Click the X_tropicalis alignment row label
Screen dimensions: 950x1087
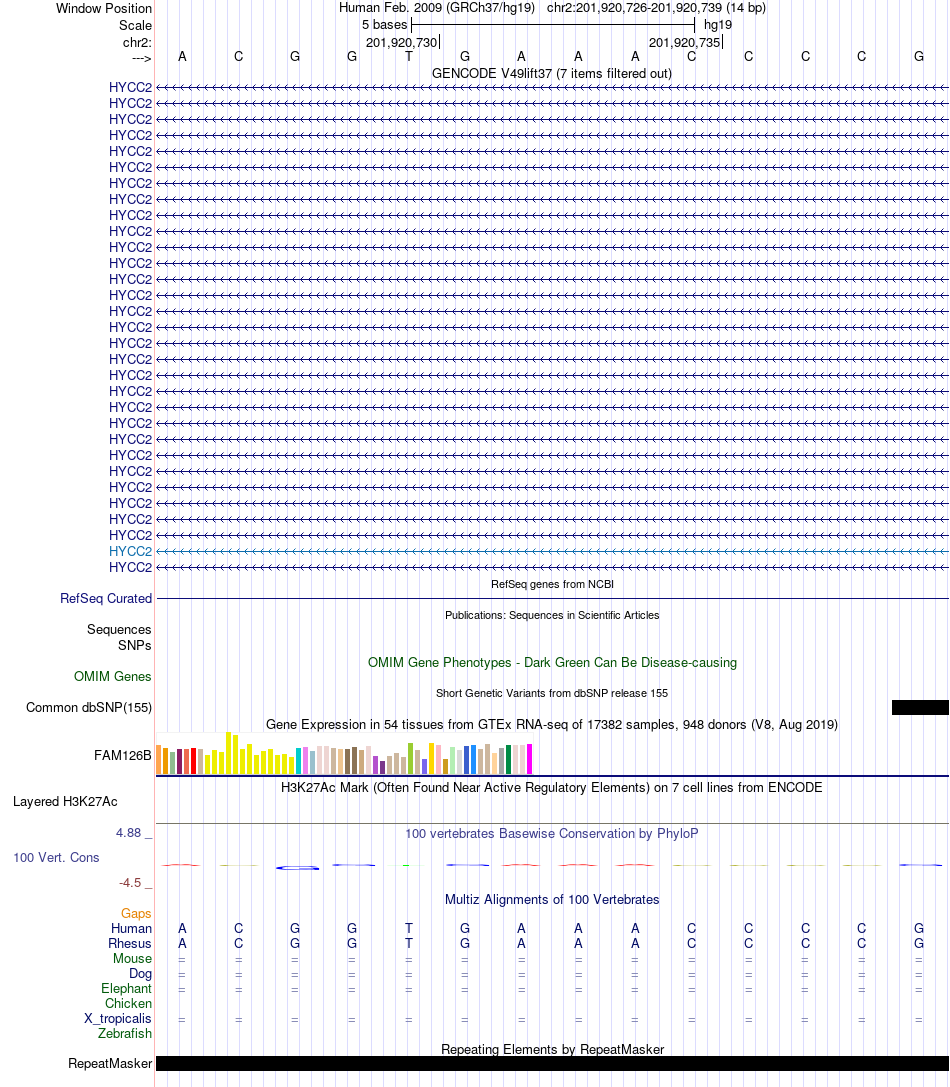[x=118, y=1018]
